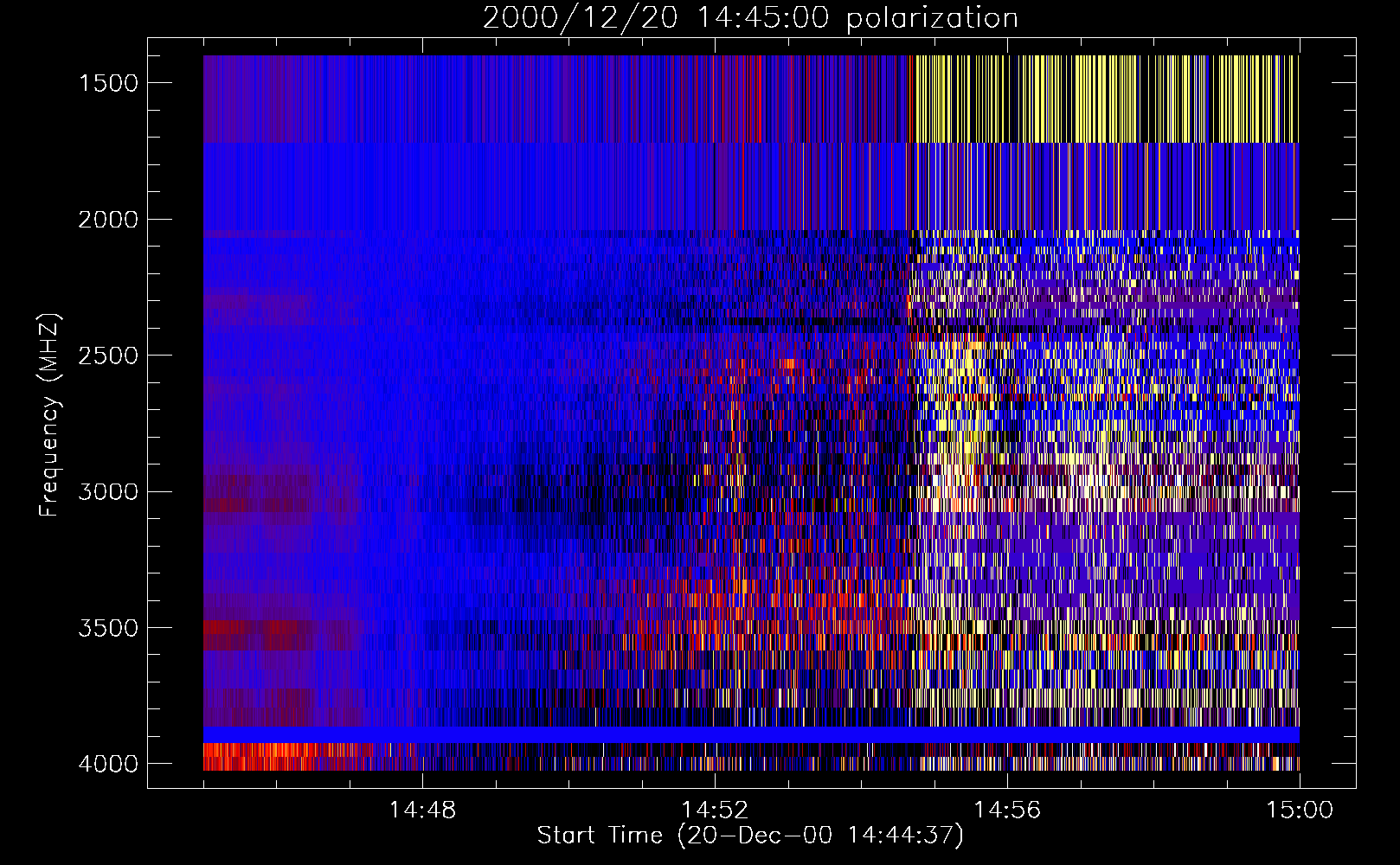Select the 2000 frequency tick label
1400x865 pixels.
click(x=108, y=220)
